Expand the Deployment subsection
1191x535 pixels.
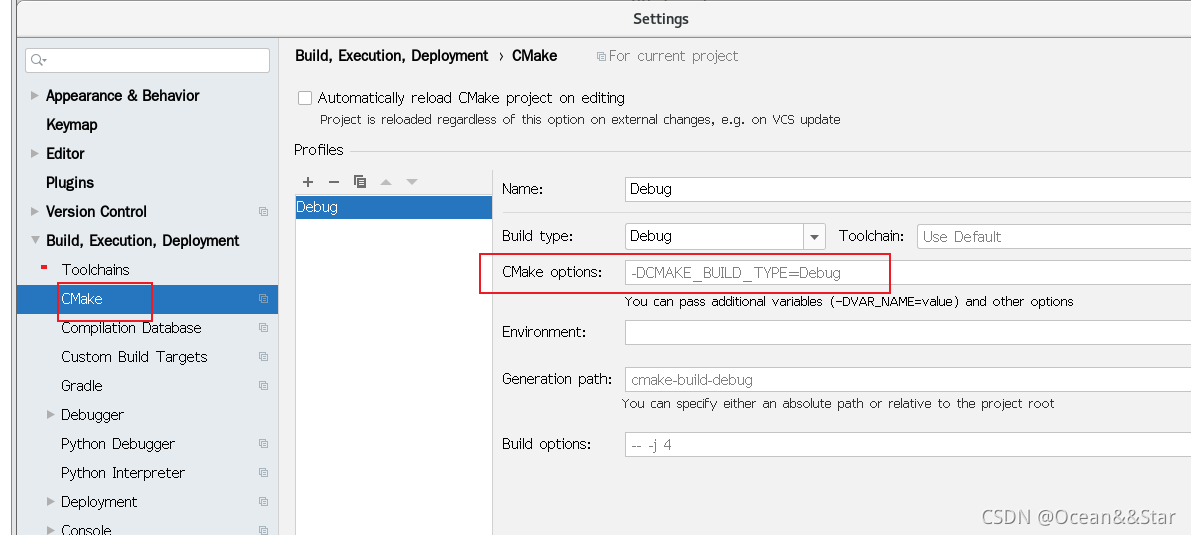click(x=51, y=502)
